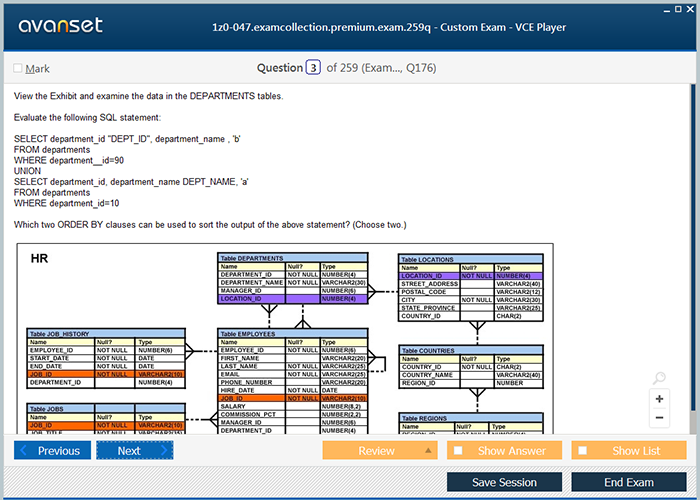Click the HR exhibit diagram image
The image size is (700, 500).
285,338
